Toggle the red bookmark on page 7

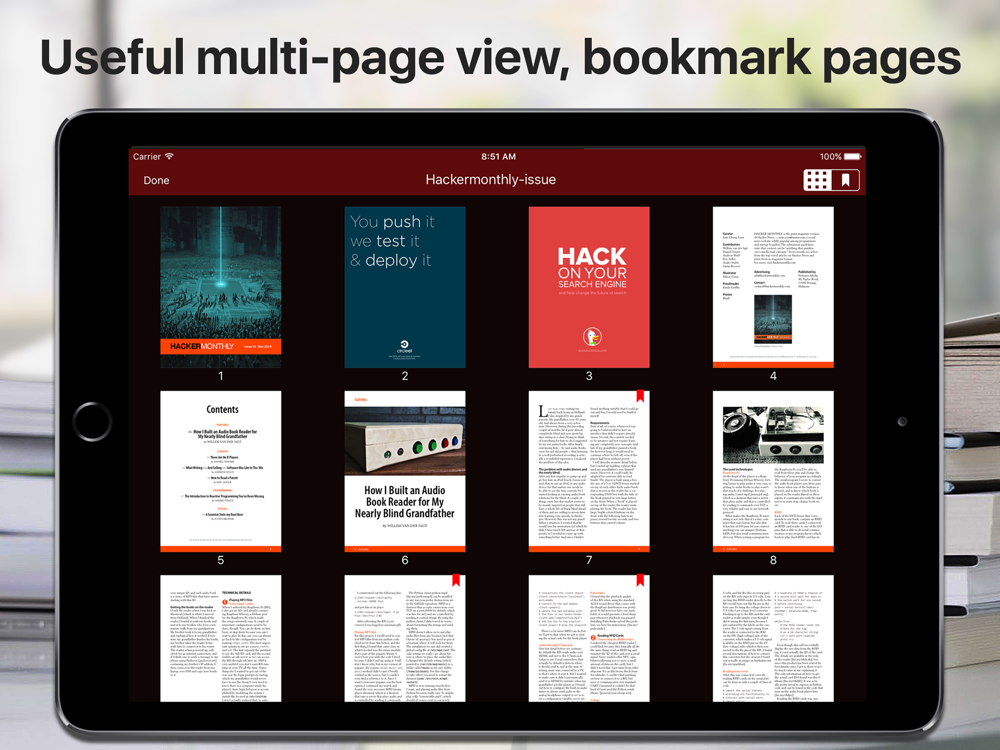tap(640, 397)
